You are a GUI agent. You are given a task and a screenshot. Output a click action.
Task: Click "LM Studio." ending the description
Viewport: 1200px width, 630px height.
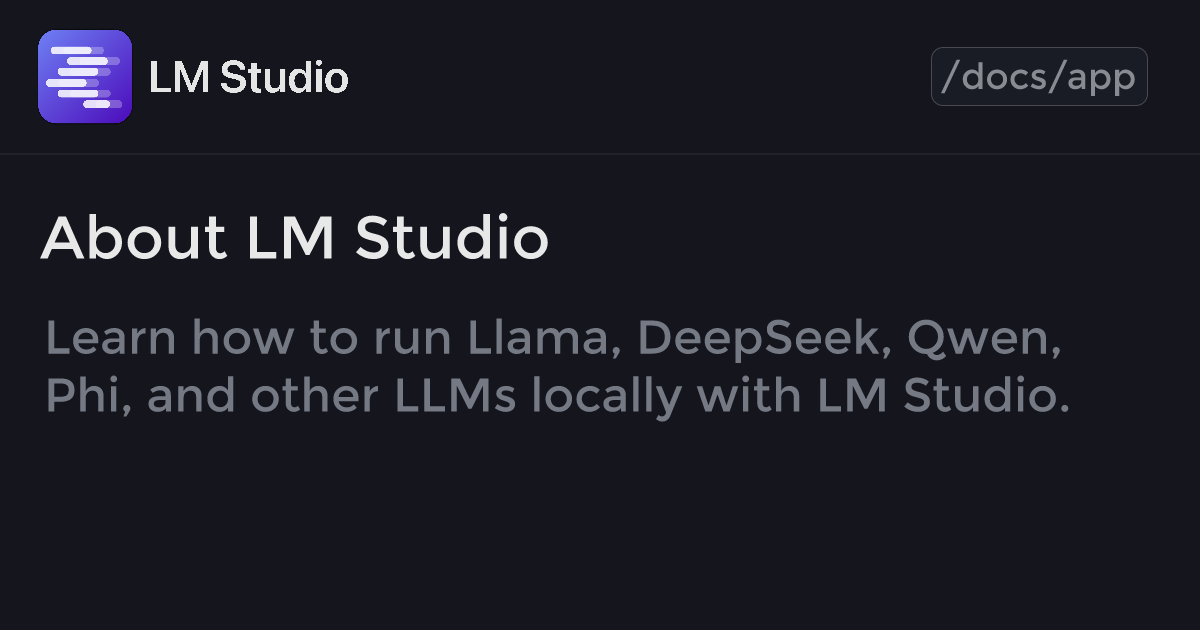coord(944,396)
